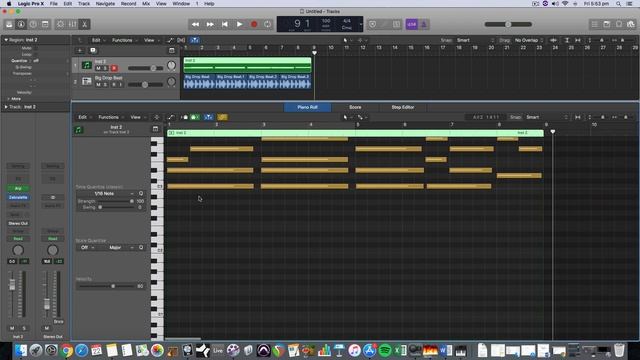
Task: Open Global Tracks button in track header
Action: click(172, 51)
